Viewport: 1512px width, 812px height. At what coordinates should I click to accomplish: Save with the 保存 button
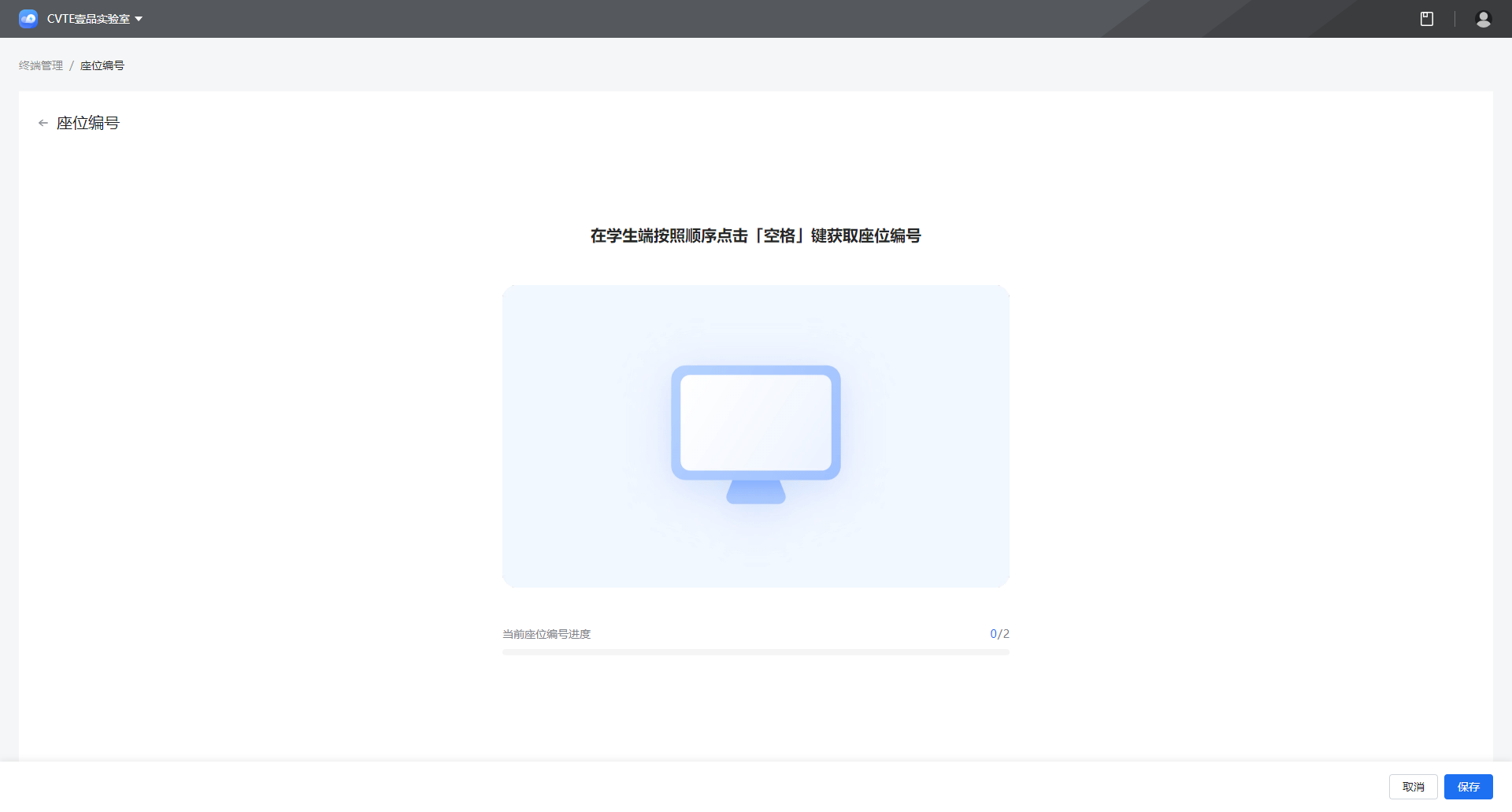(x=1469, y=787)
